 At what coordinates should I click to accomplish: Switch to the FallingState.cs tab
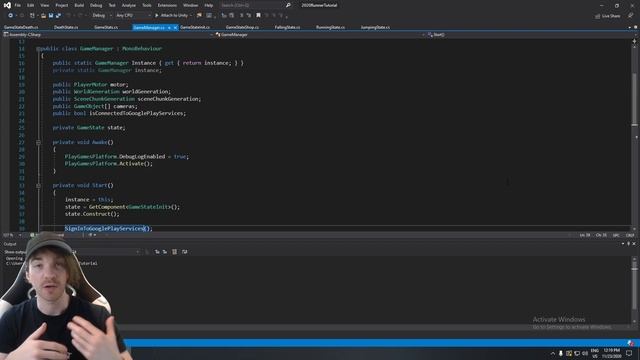pos(287,27)
